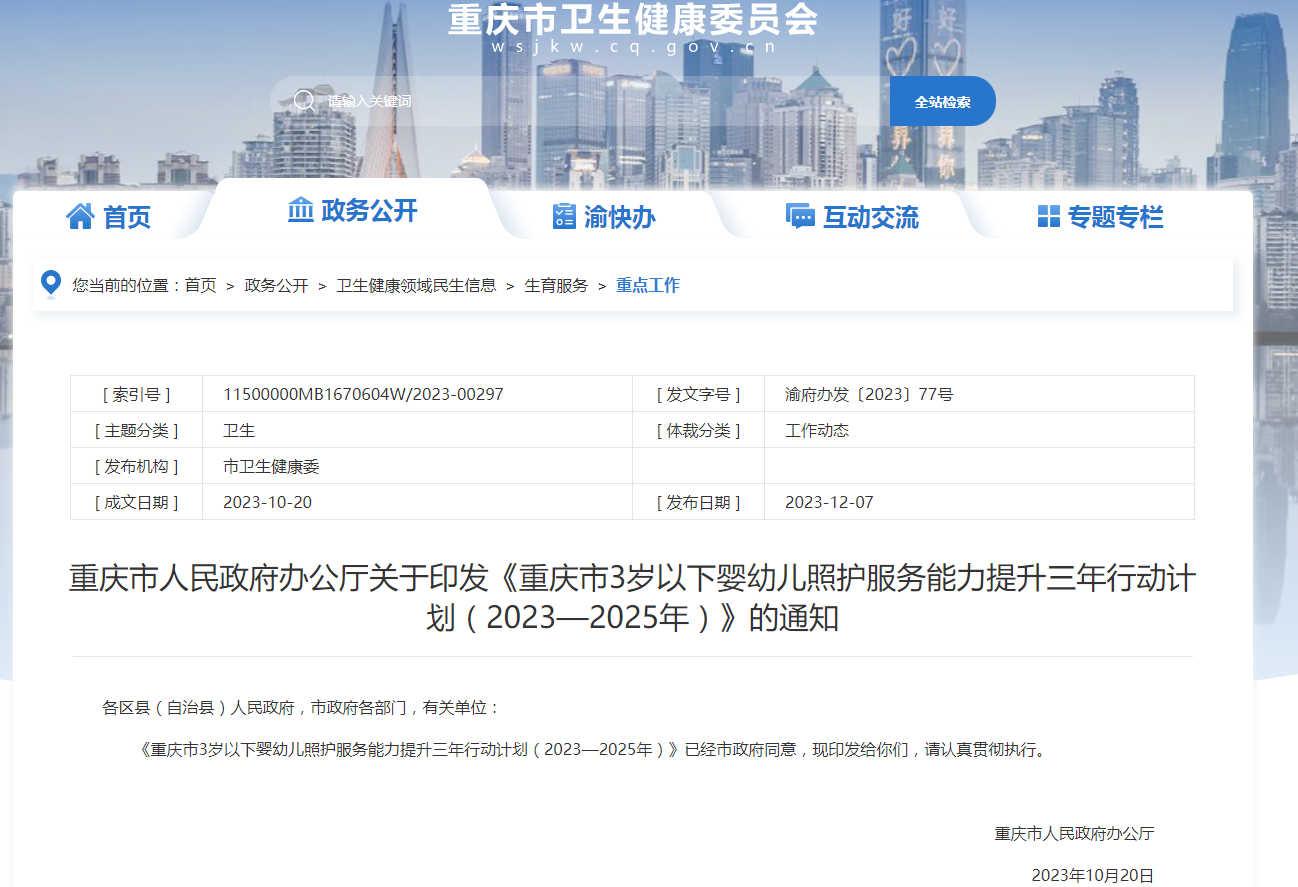
Task: Click the salutation line 各区县（自治县）人民政府
Action: pyautogui.click(x=301, y=708)
